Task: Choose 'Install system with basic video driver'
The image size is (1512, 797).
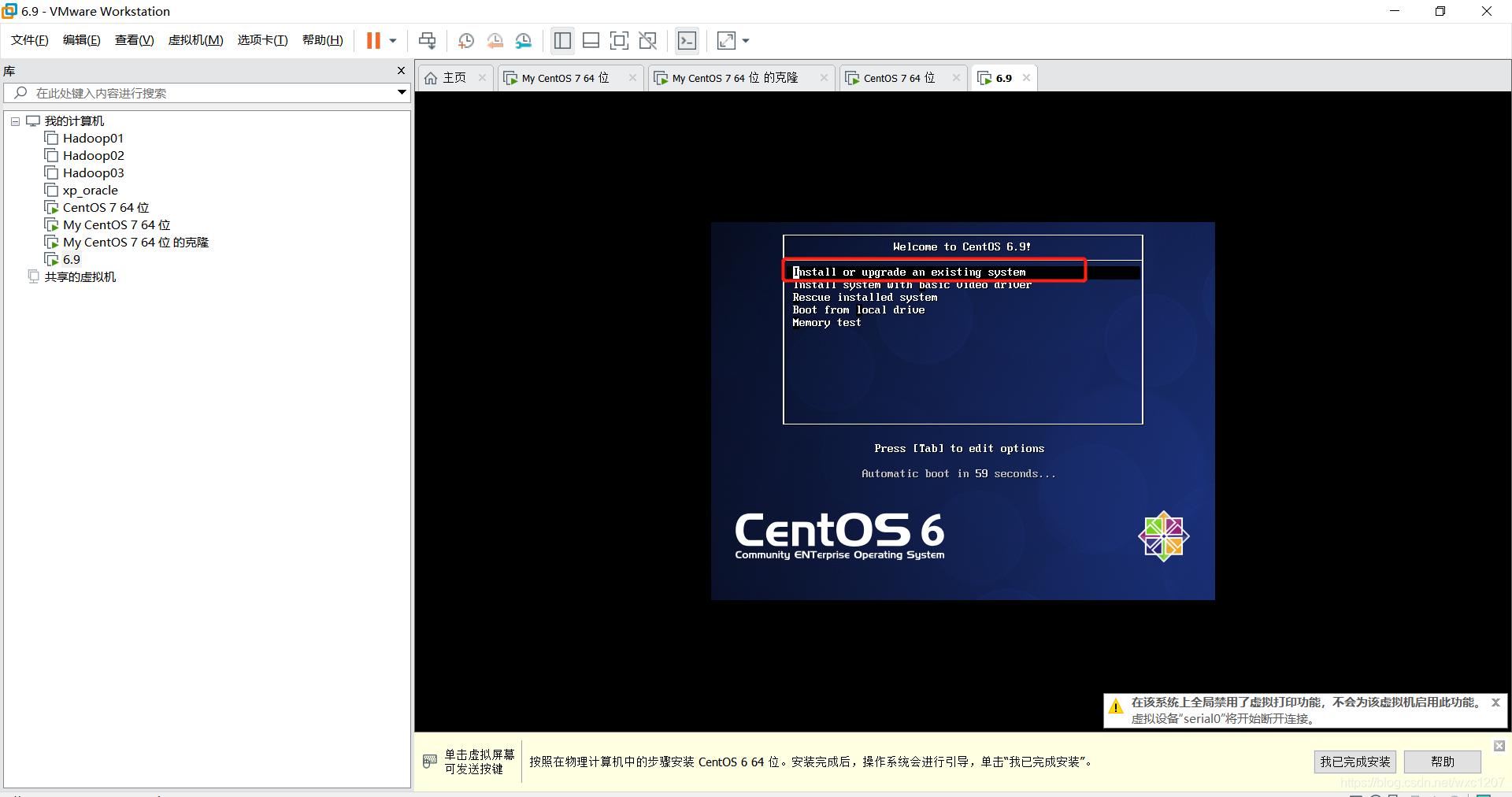Action: 912,285
